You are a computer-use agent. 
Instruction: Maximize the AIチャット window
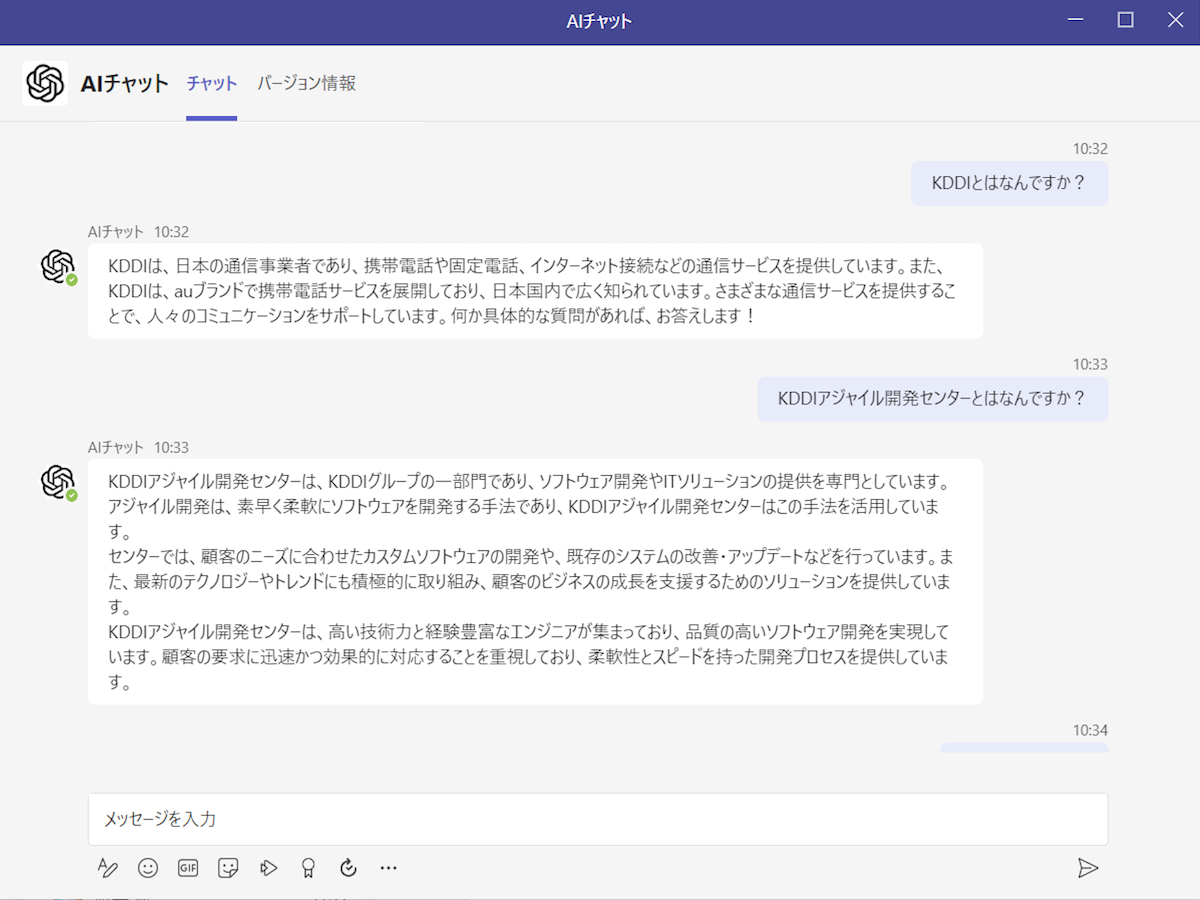(x=1125, y=21)
